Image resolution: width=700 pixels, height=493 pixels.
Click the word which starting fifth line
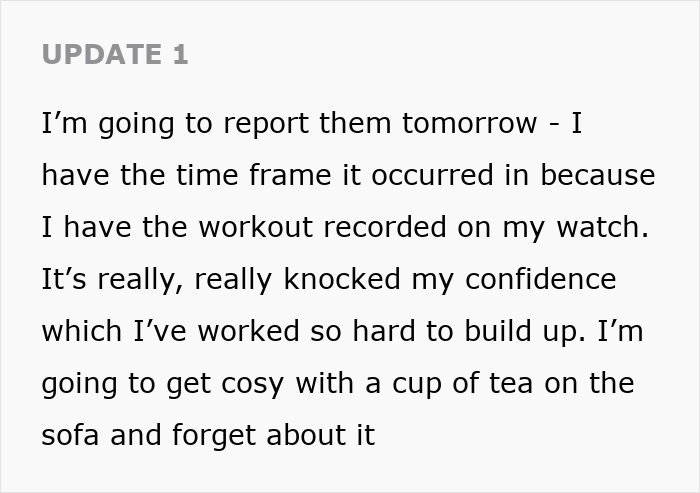click(x=80, y=331)
